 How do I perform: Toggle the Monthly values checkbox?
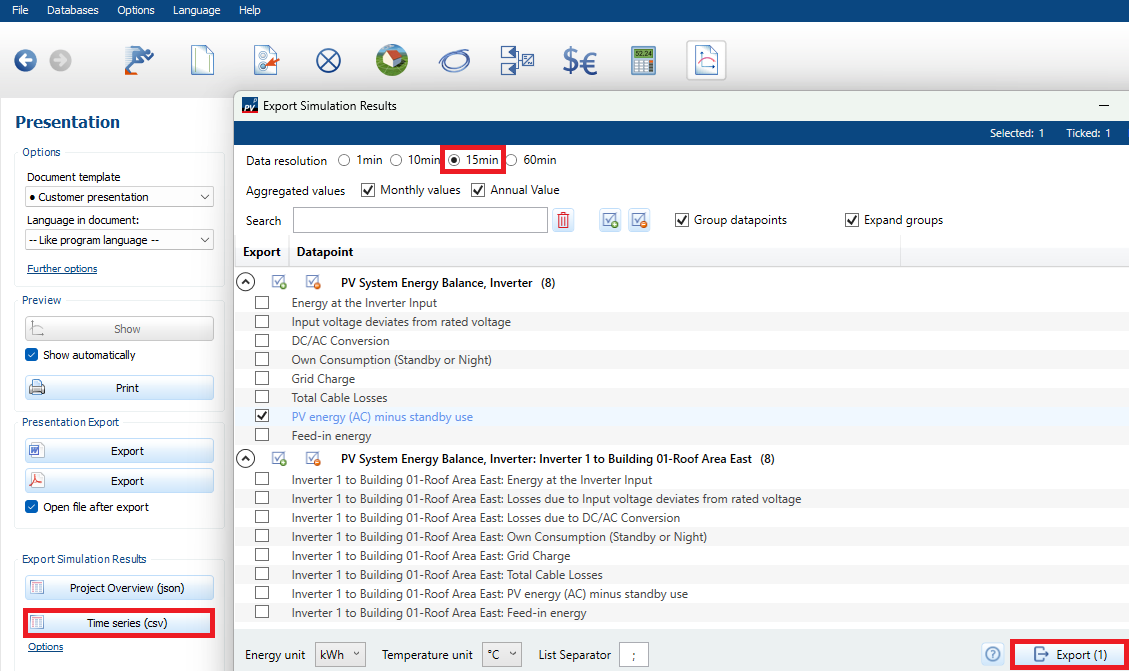[368, 190]
